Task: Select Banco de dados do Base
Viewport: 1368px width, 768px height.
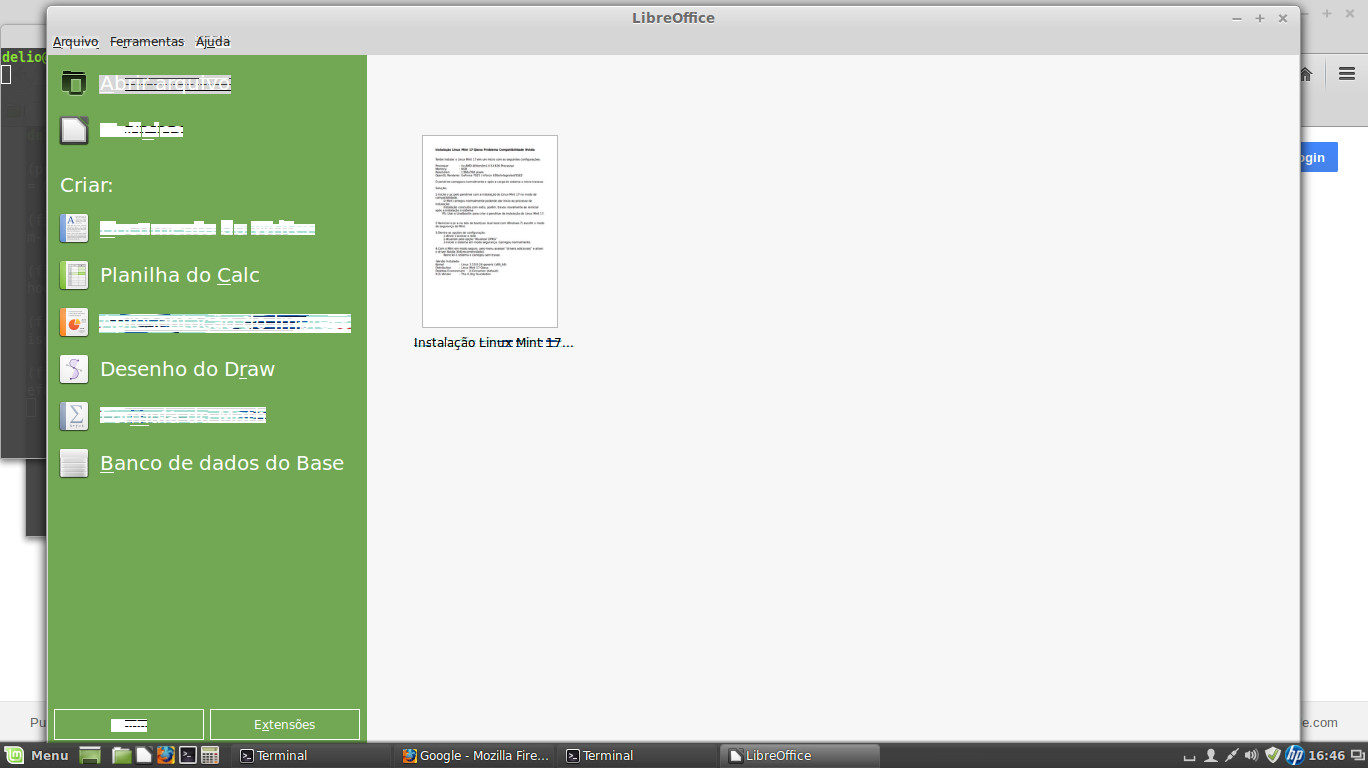Action: (x=222, y=463)
